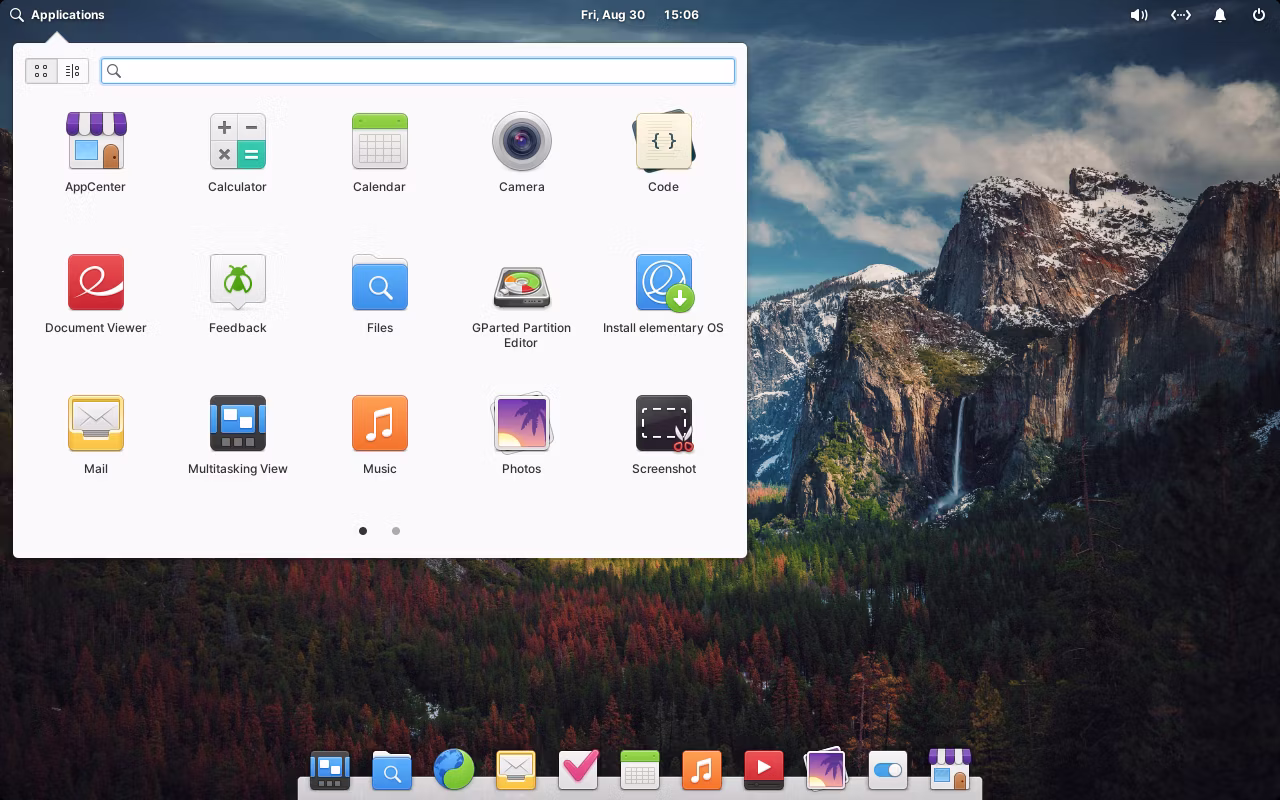Close the Applications menu in top panel
Viewport: 1280px width, 800px height.
pos(57,15)
